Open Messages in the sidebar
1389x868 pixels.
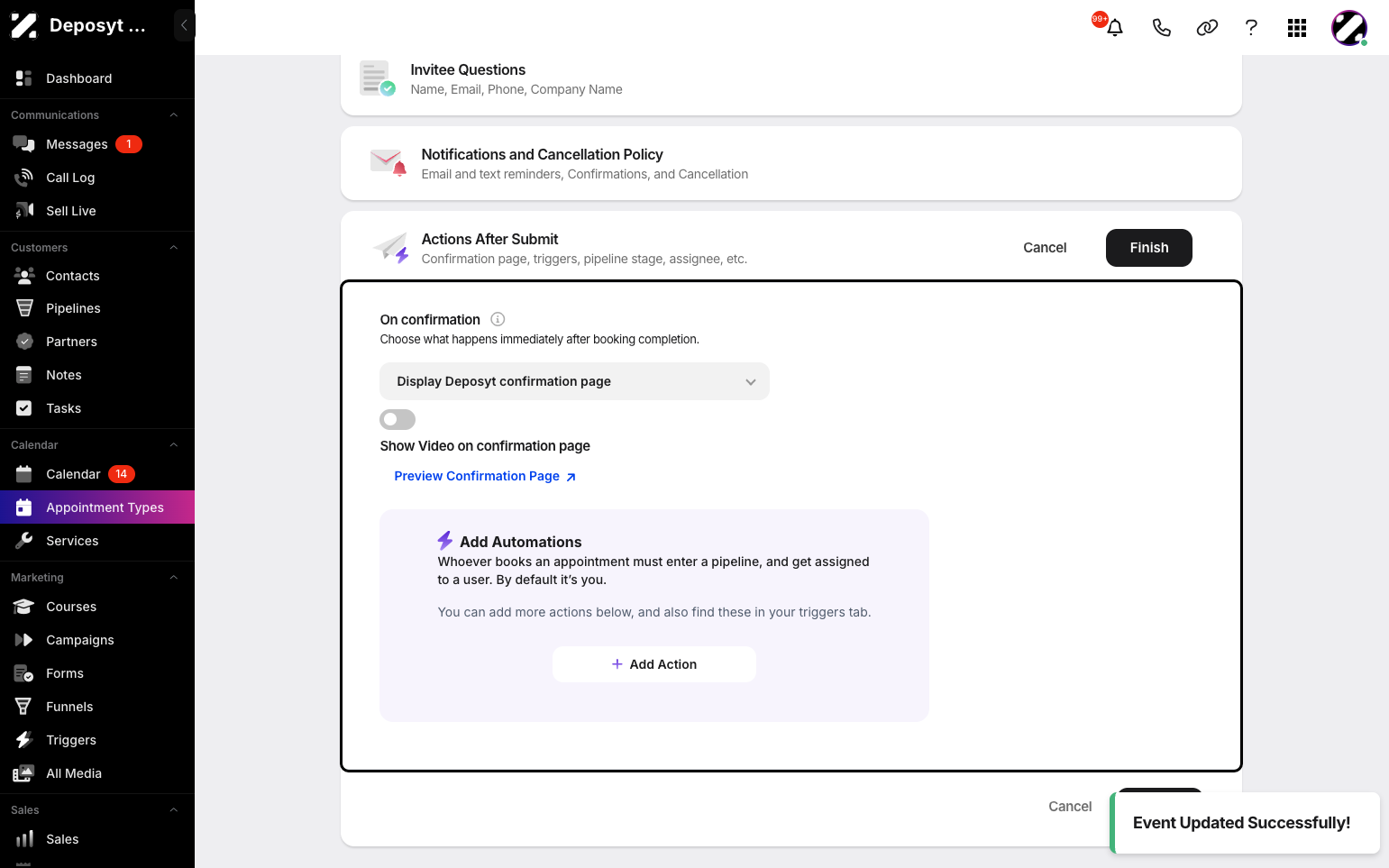click(x=97, y=144)
